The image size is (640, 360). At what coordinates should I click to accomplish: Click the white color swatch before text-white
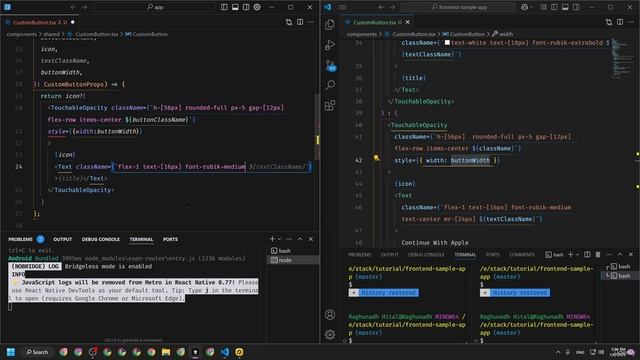click(x=447, y=42)
